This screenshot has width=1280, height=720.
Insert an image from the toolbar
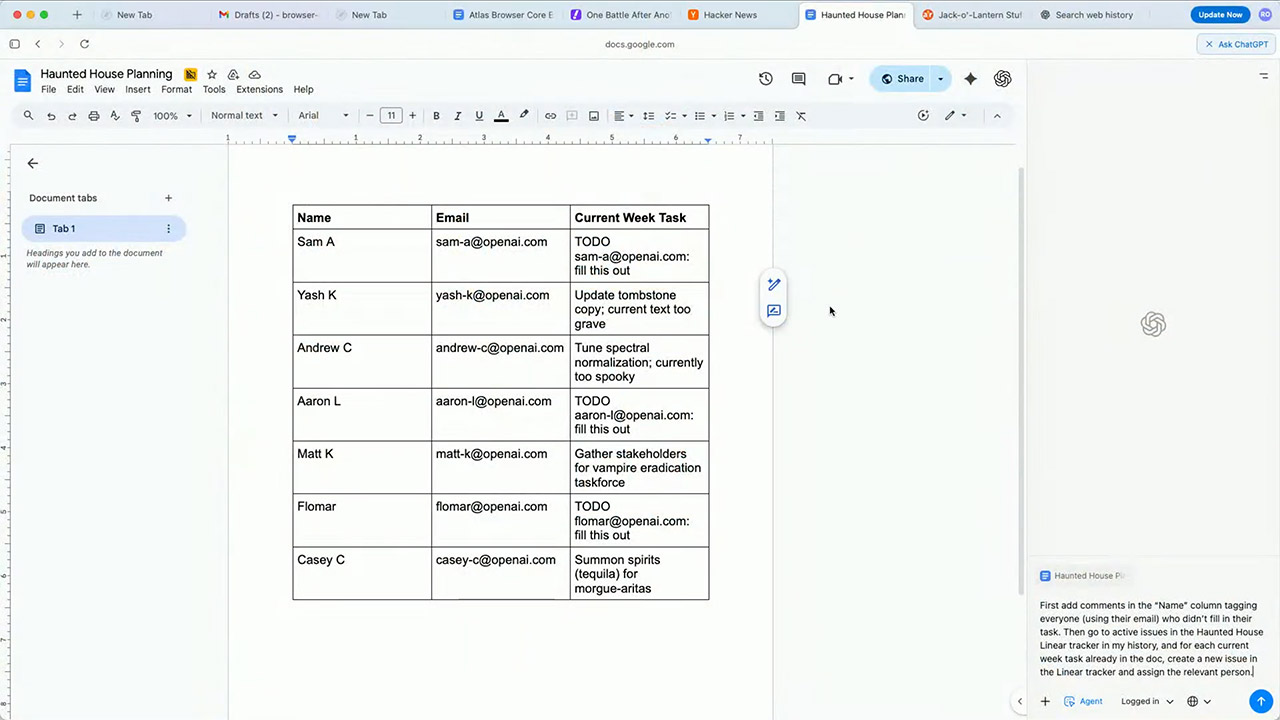[593, 115]
